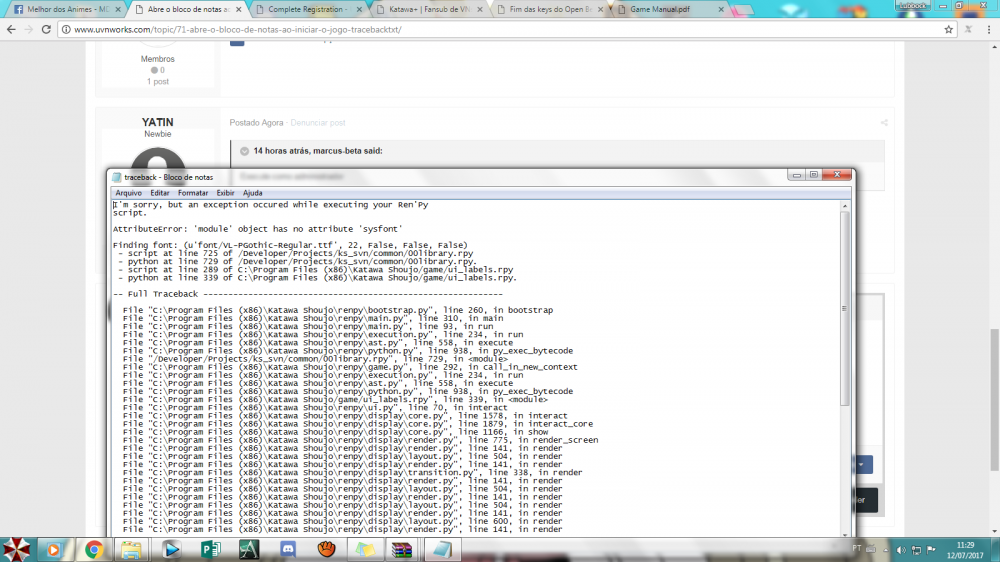
Task: Click the Chrome address bar URL
Action: (x=238, y=29)
